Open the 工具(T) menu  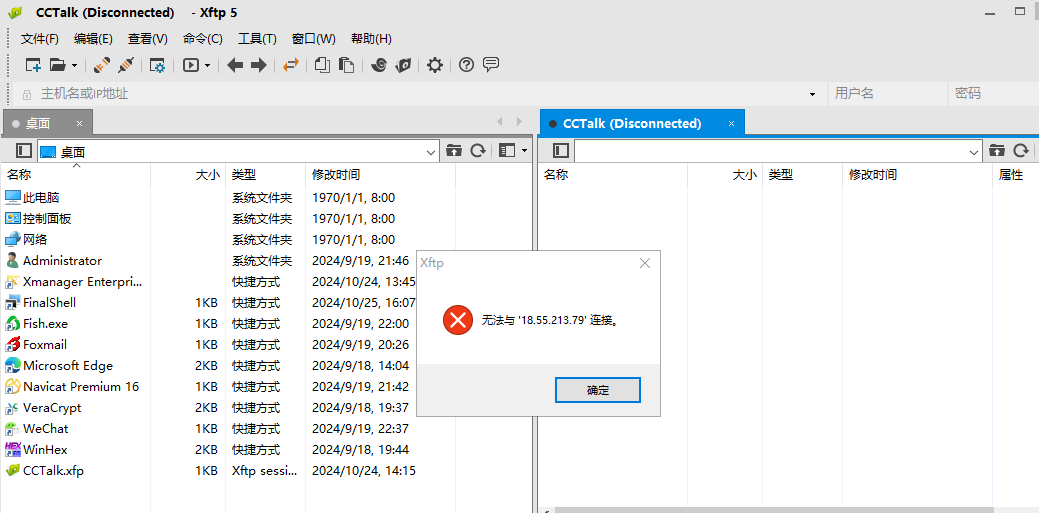tap(257, 38)
